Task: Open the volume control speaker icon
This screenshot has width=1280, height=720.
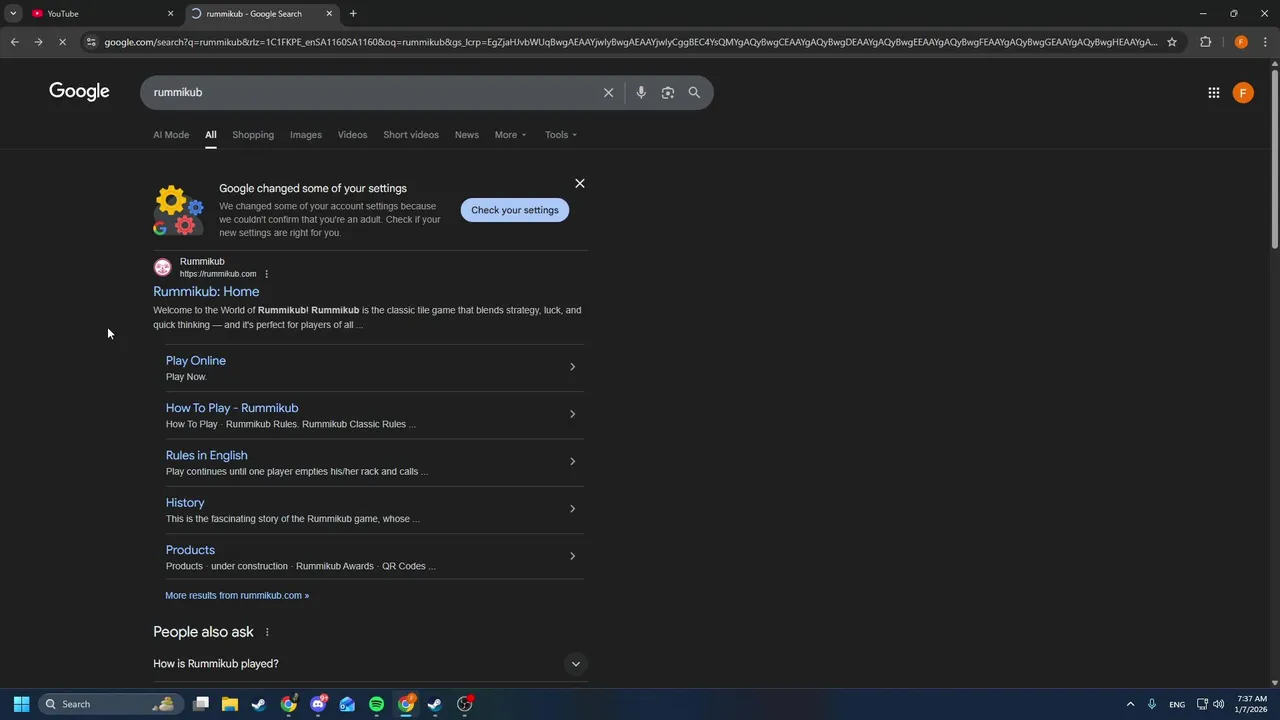Action: (1218, 704)
